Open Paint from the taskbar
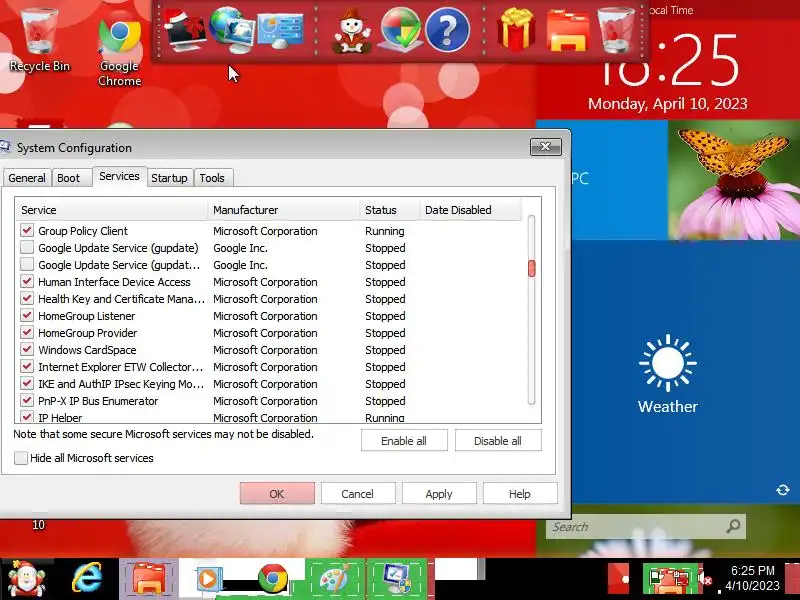The width and height of the screenshot is (800, 600). [x=335, y=579]
